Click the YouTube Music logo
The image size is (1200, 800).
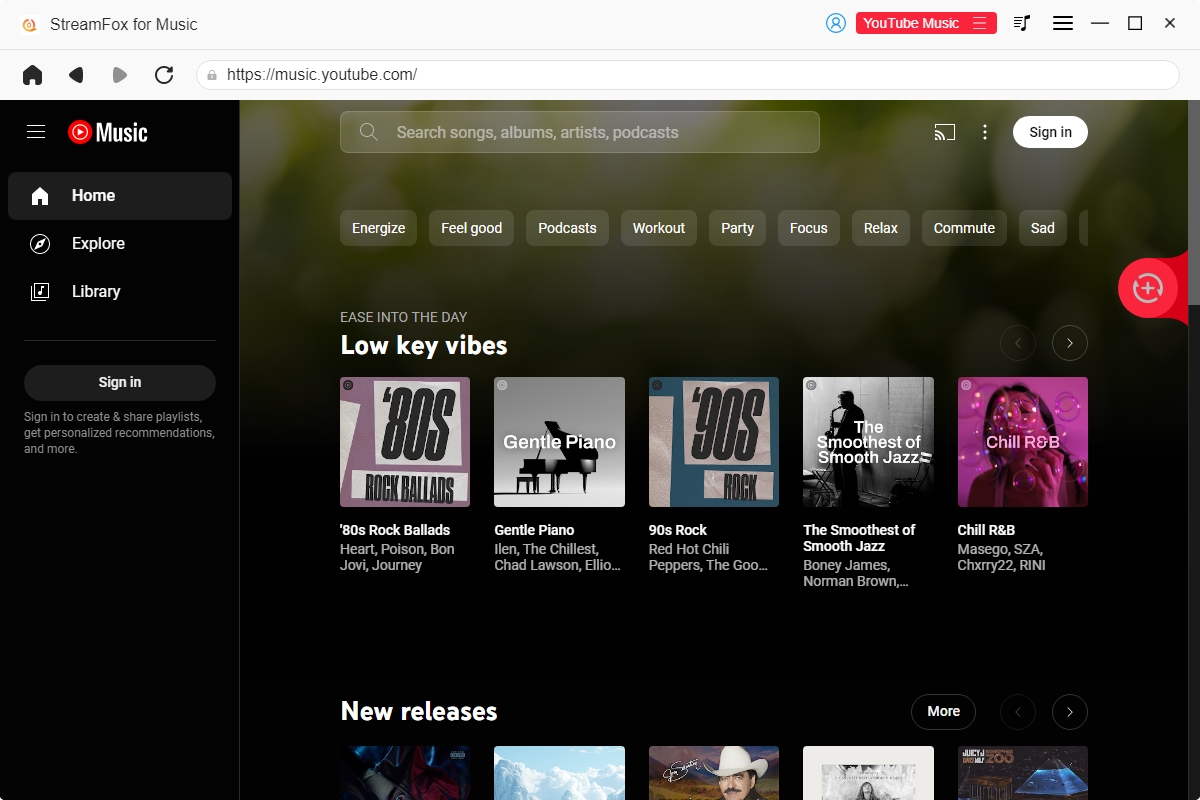click(x=108, y=132)
